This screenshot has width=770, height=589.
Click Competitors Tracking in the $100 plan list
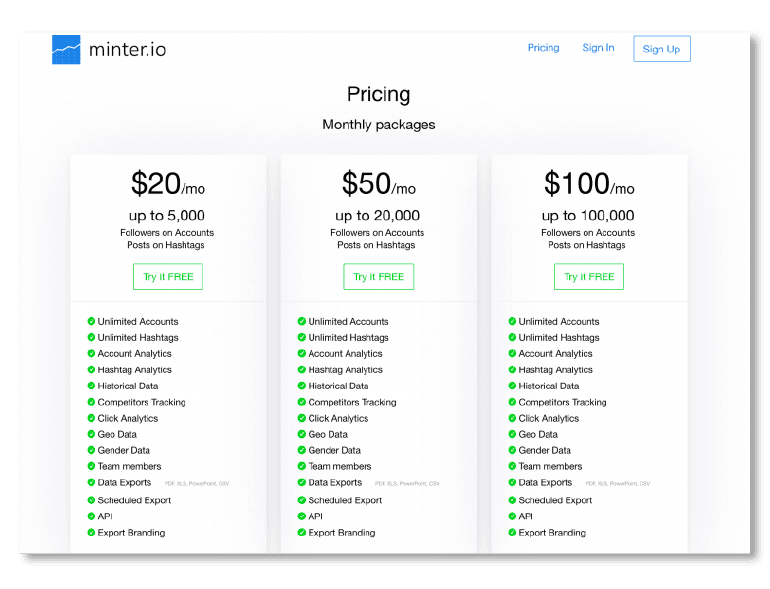[562, 402]
